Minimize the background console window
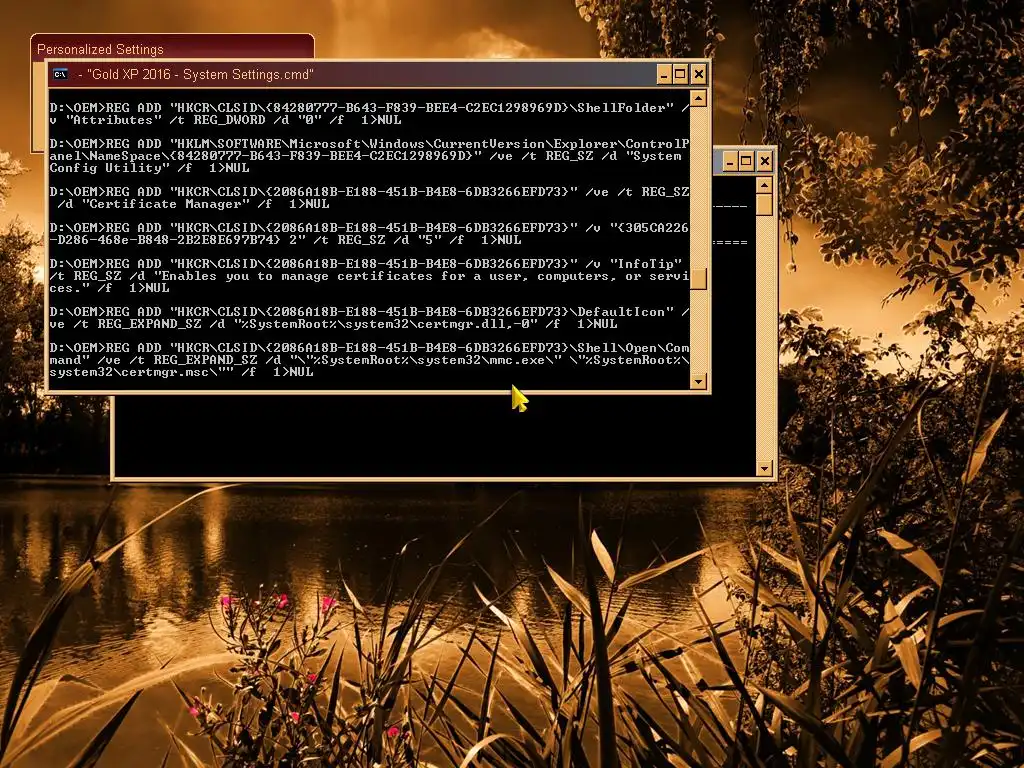The height and width of the screenshot is (768, 1024). tap(730, 161)
